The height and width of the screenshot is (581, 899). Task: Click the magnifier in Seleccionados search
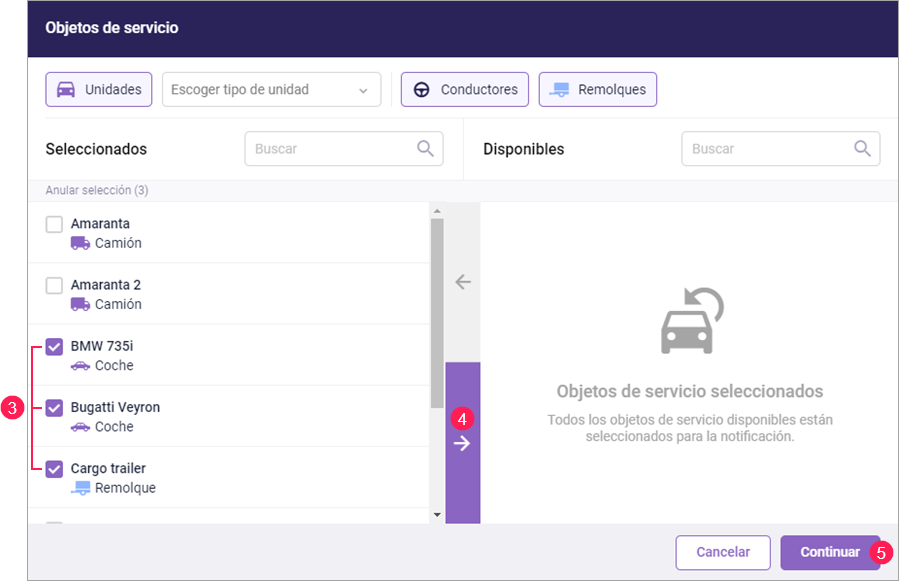pyautogui.click(x=426, y=149)
